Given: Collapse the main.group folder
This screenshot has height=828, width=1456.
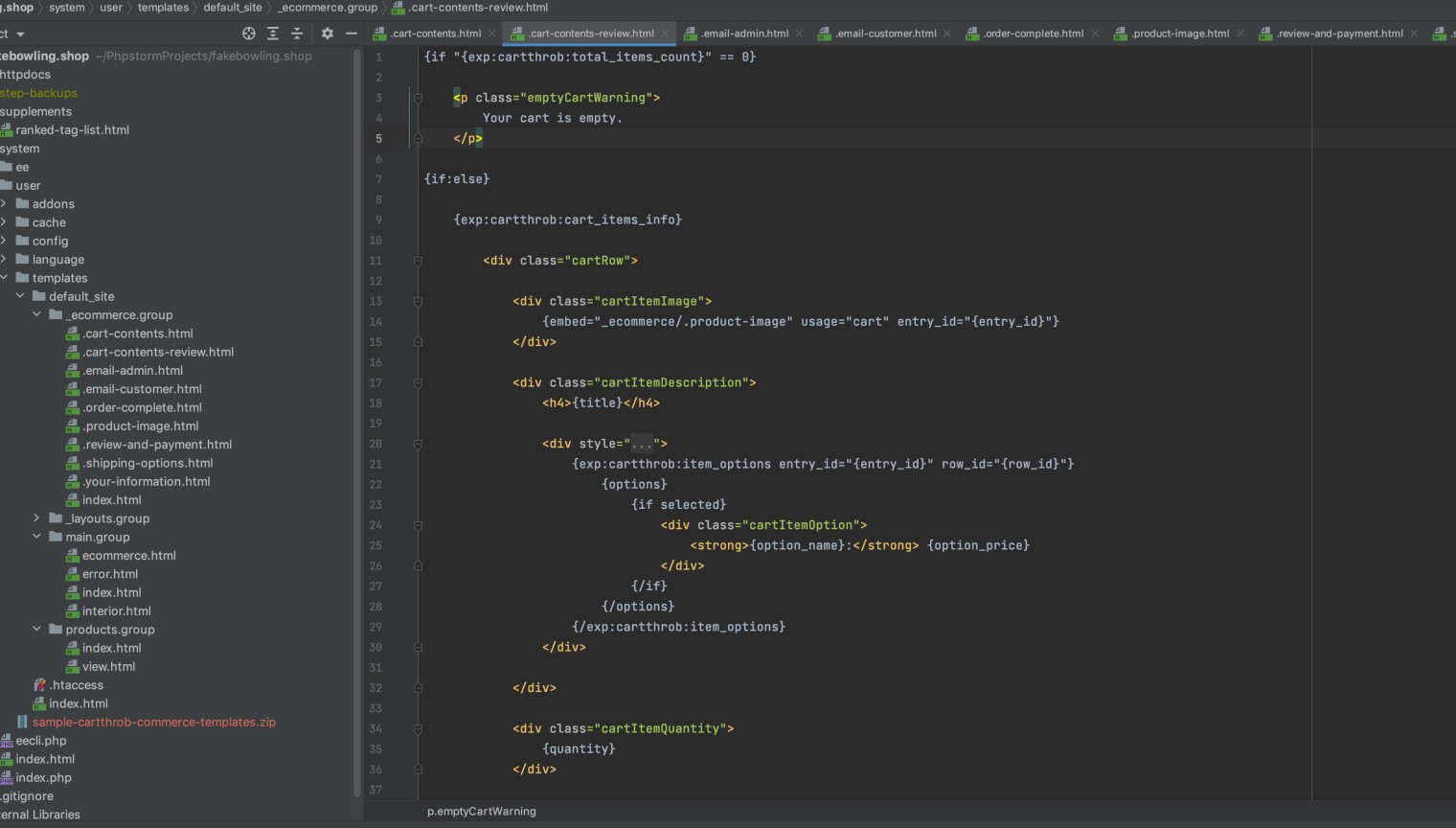Looking at the screenshot, I should tap(37, 537).
